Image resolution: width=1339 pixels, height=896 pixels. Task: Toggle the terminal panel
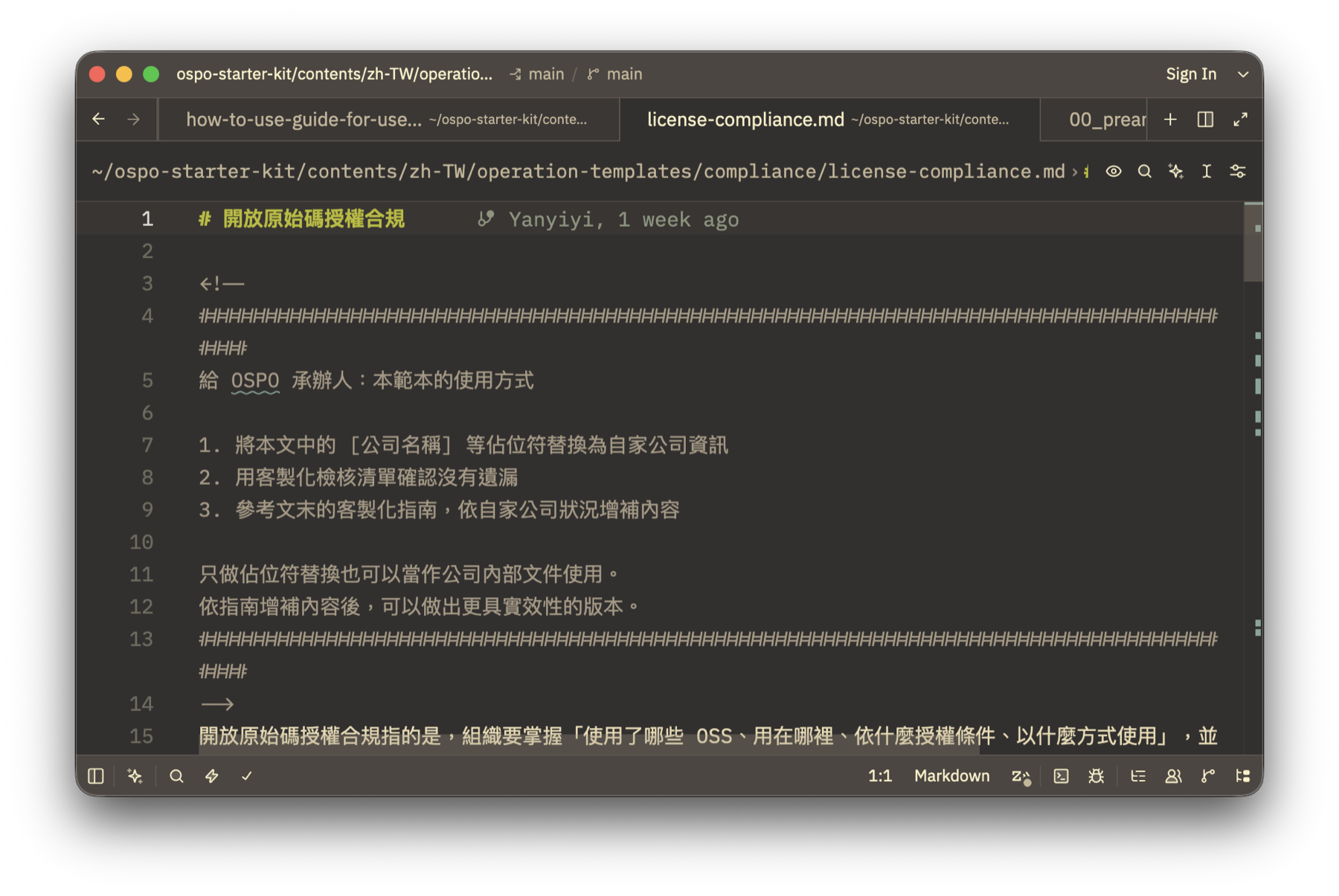[x=1061, y=776]
